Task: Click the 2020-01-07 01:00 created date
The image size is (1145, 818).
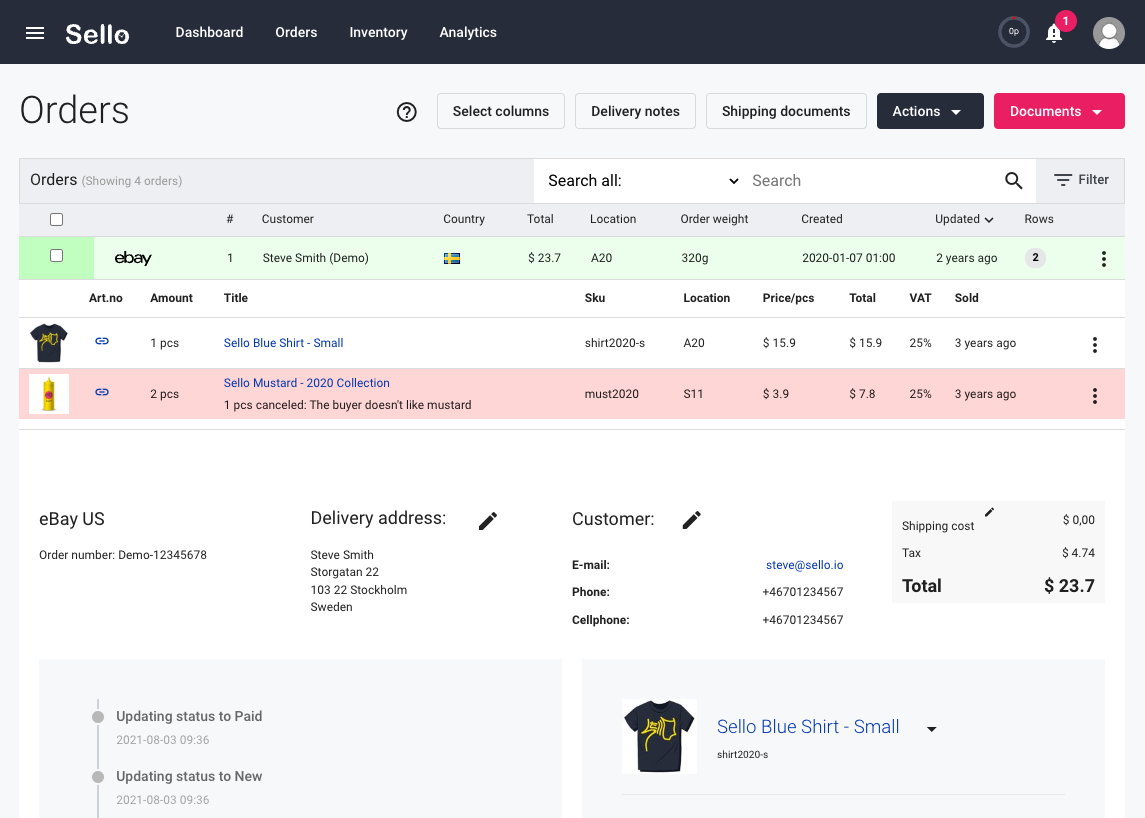Action: 849,258
